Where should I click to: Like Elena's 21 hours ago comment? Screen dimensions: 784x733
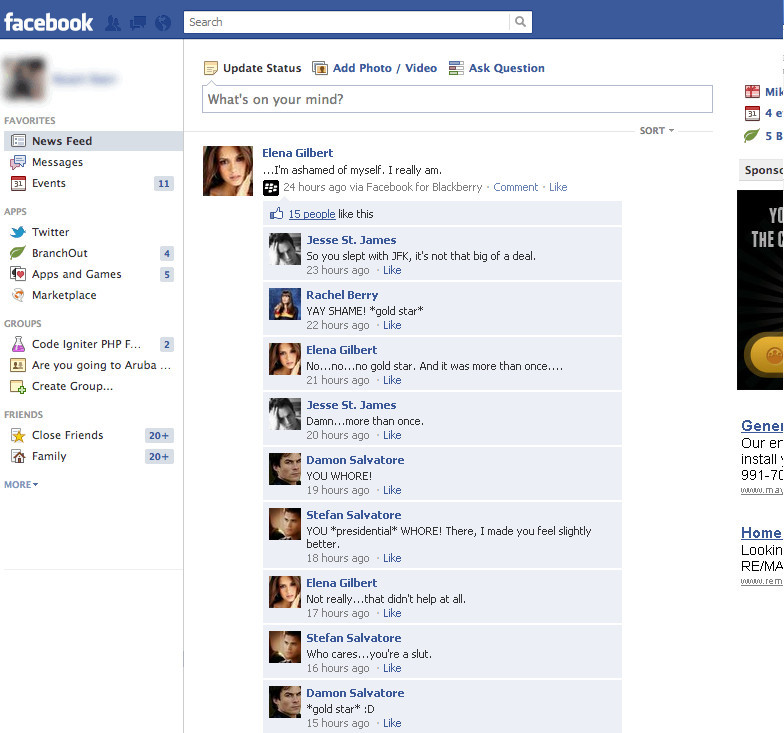click(392, 380)
